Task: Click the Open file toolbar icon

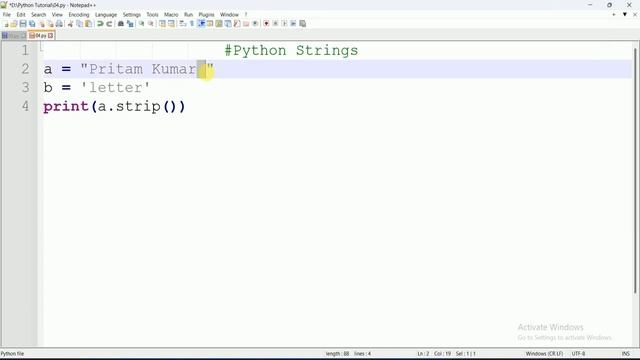Action: coord(14,24)
